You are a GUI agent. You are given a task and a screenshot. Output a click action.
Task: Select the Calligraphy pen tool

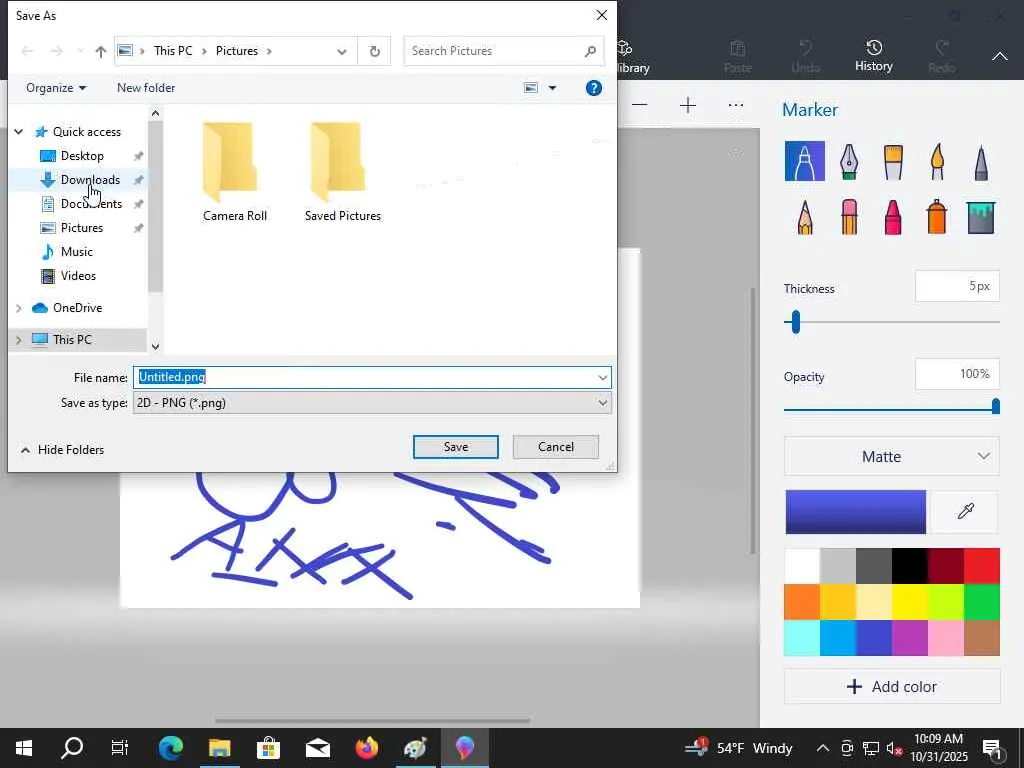(x=848, y=161)
